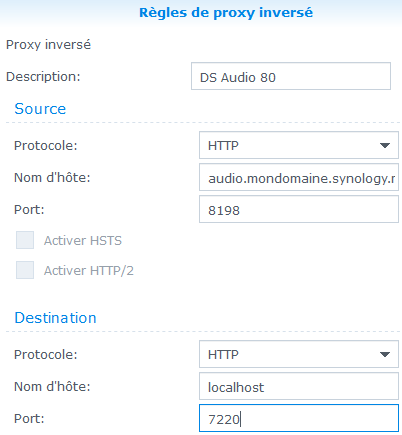Click the Destination Port: label
The image size is (402, 435).
pos(29,418)
